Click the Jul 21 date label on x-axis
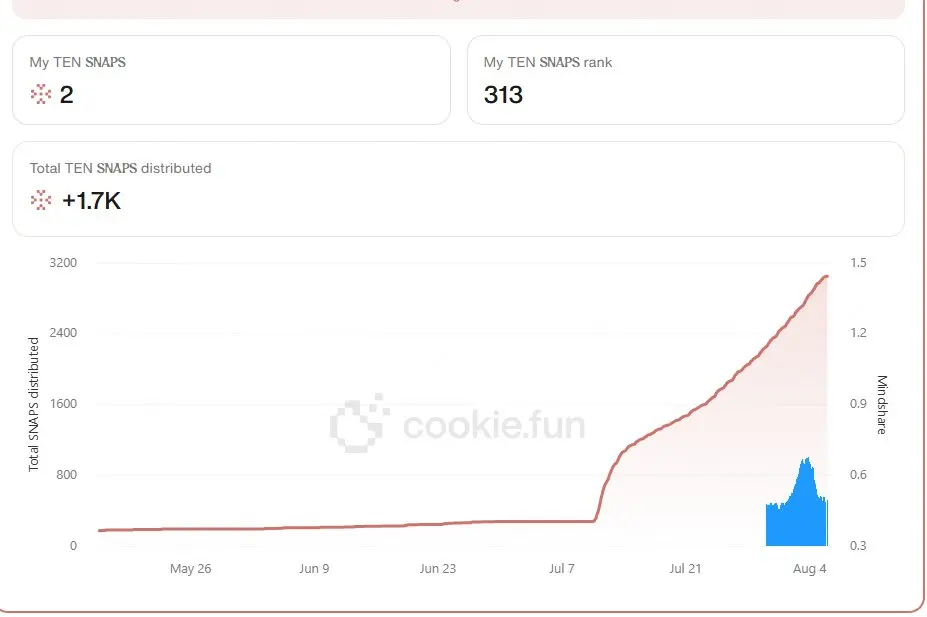This screenshot has height=617, width=927. tap(685, 569)
